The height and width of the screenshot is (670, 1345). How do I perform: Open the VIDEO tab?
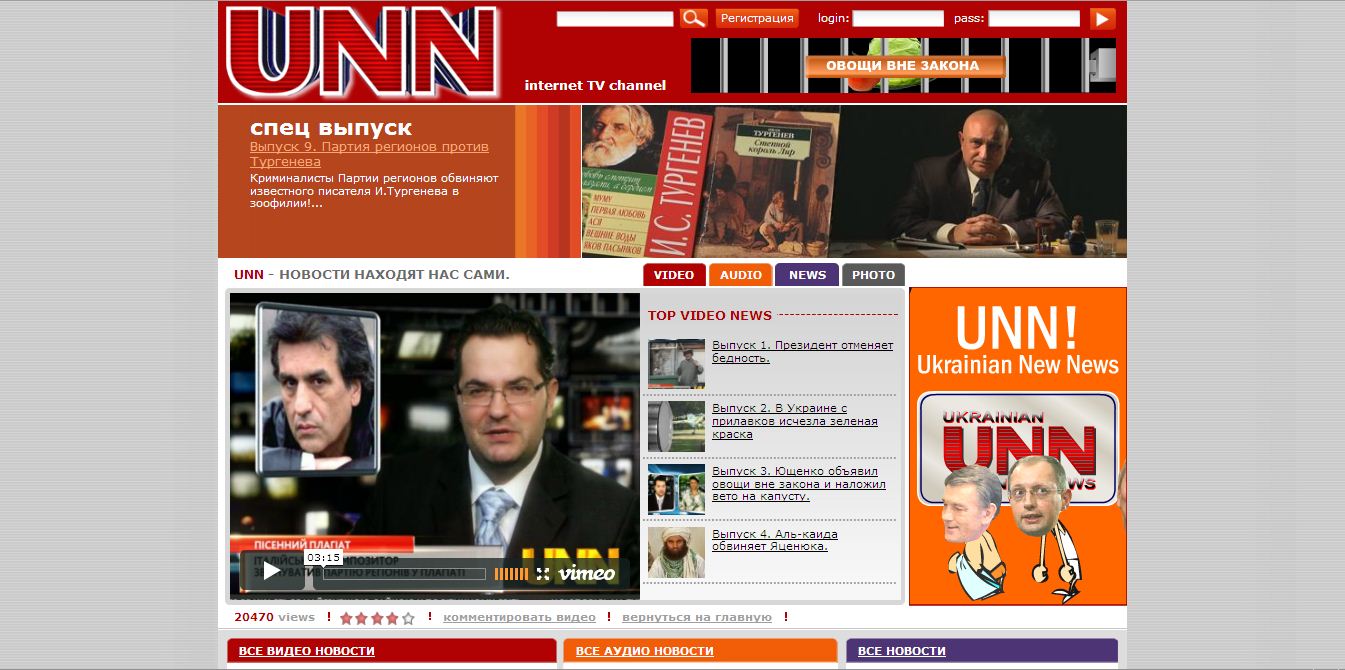(674, 275)
